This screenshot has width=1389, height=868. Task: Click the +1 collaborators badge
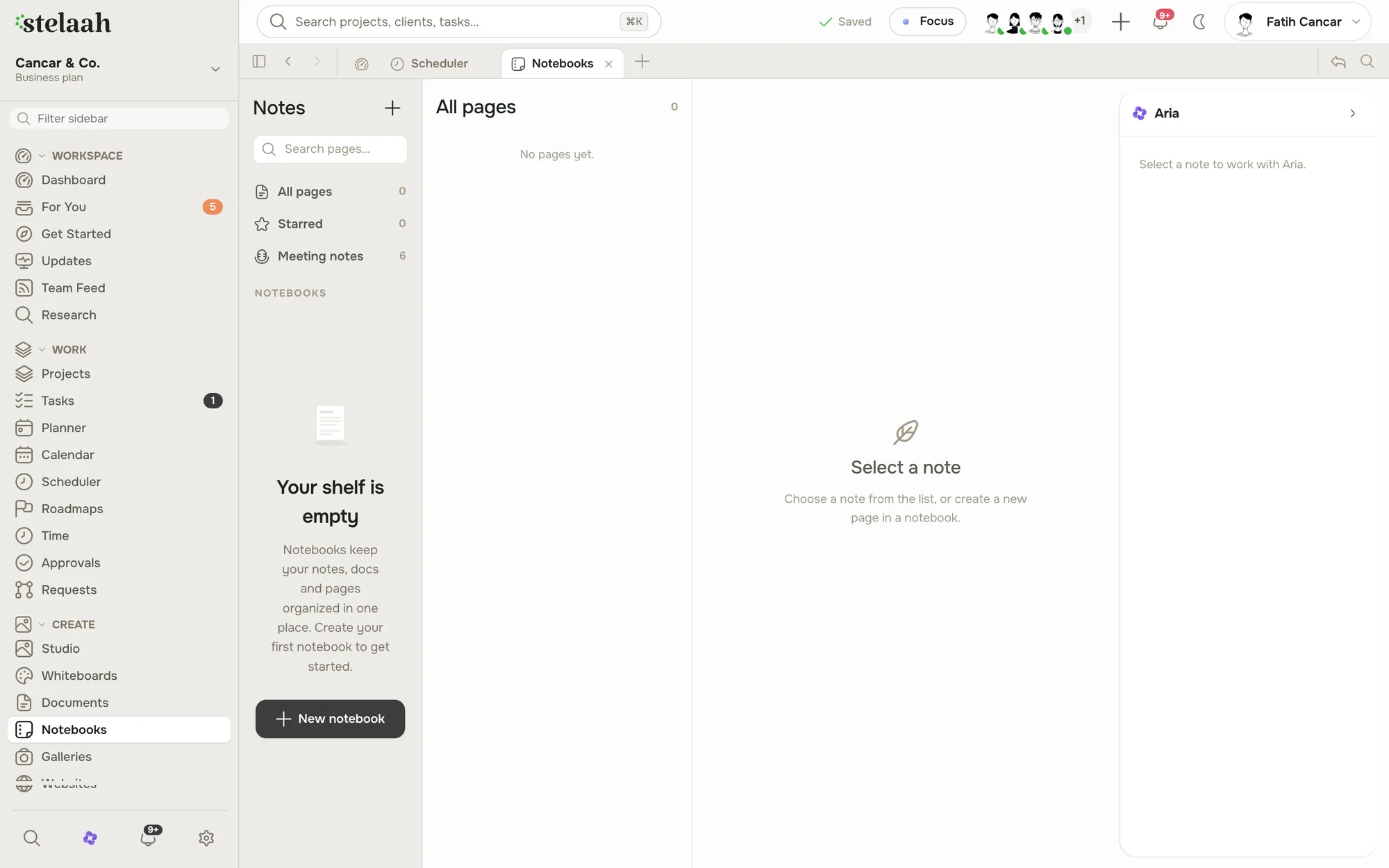tap(1080, 21)
